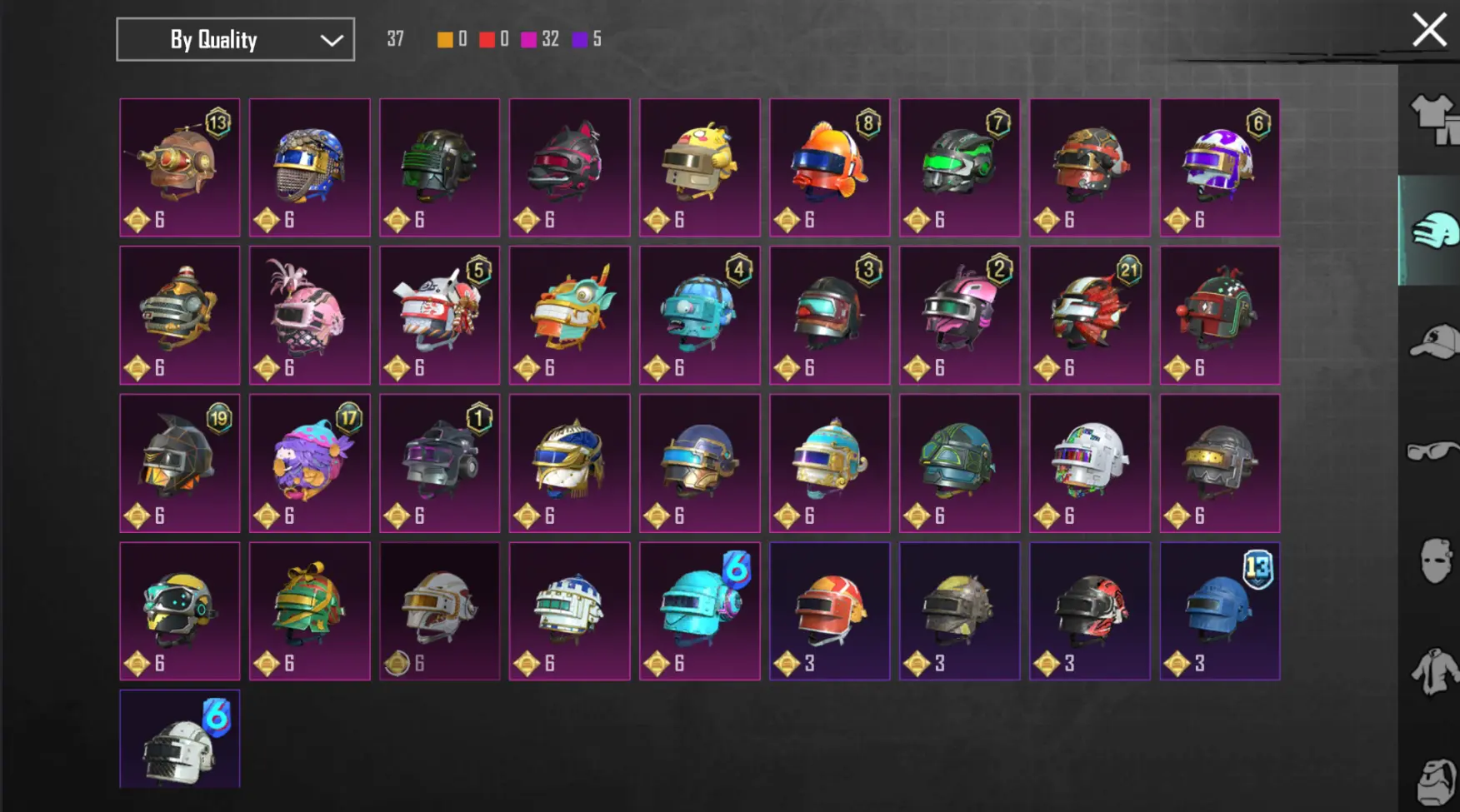Select yellow Pikachu-style helmet
The width and height of the screenshot is (1460, 812).
tap(700, 167)
